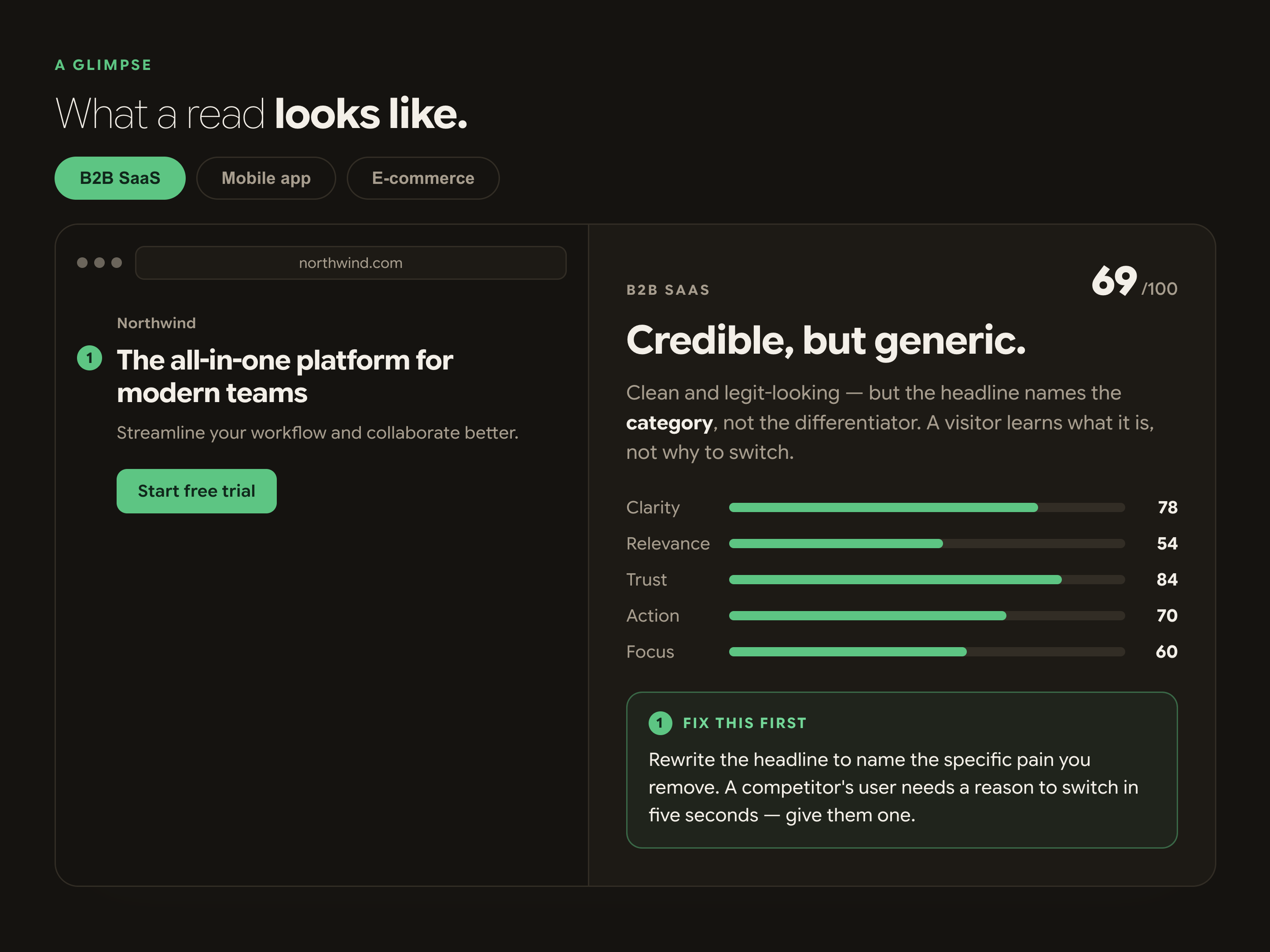
Task: Click the Credible, but generic heading
Action: coord(826,341)
